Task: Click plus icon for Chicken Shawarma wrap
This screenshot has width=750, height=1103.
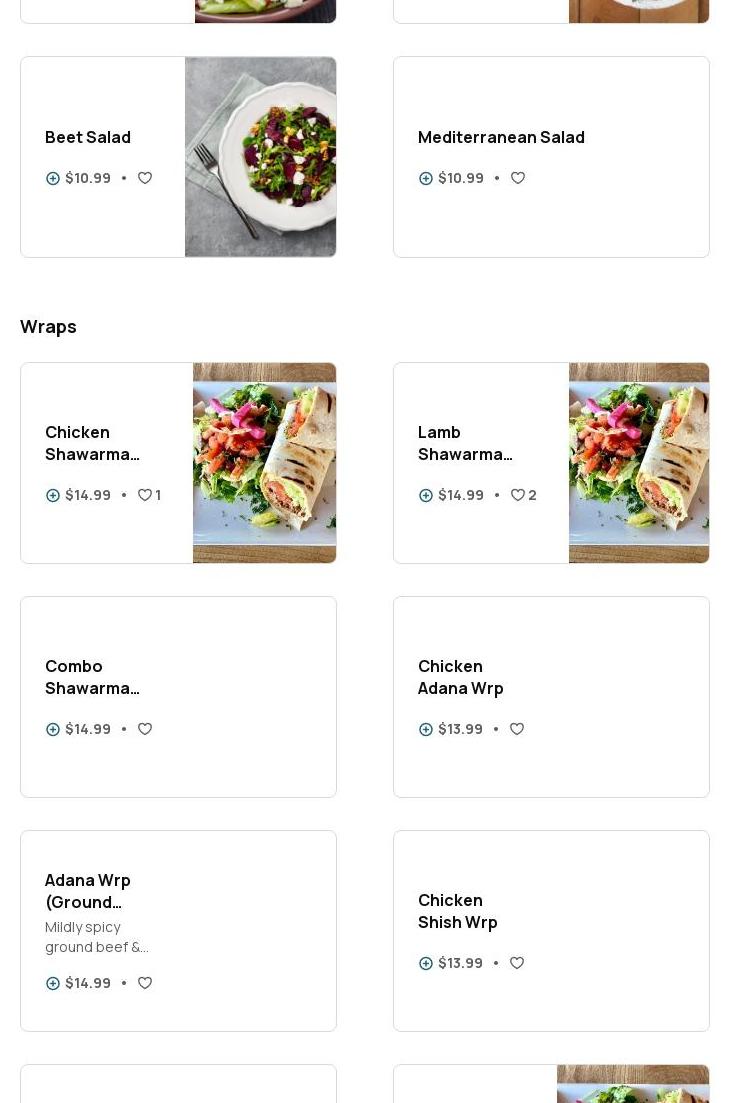Action: (53, 495)
